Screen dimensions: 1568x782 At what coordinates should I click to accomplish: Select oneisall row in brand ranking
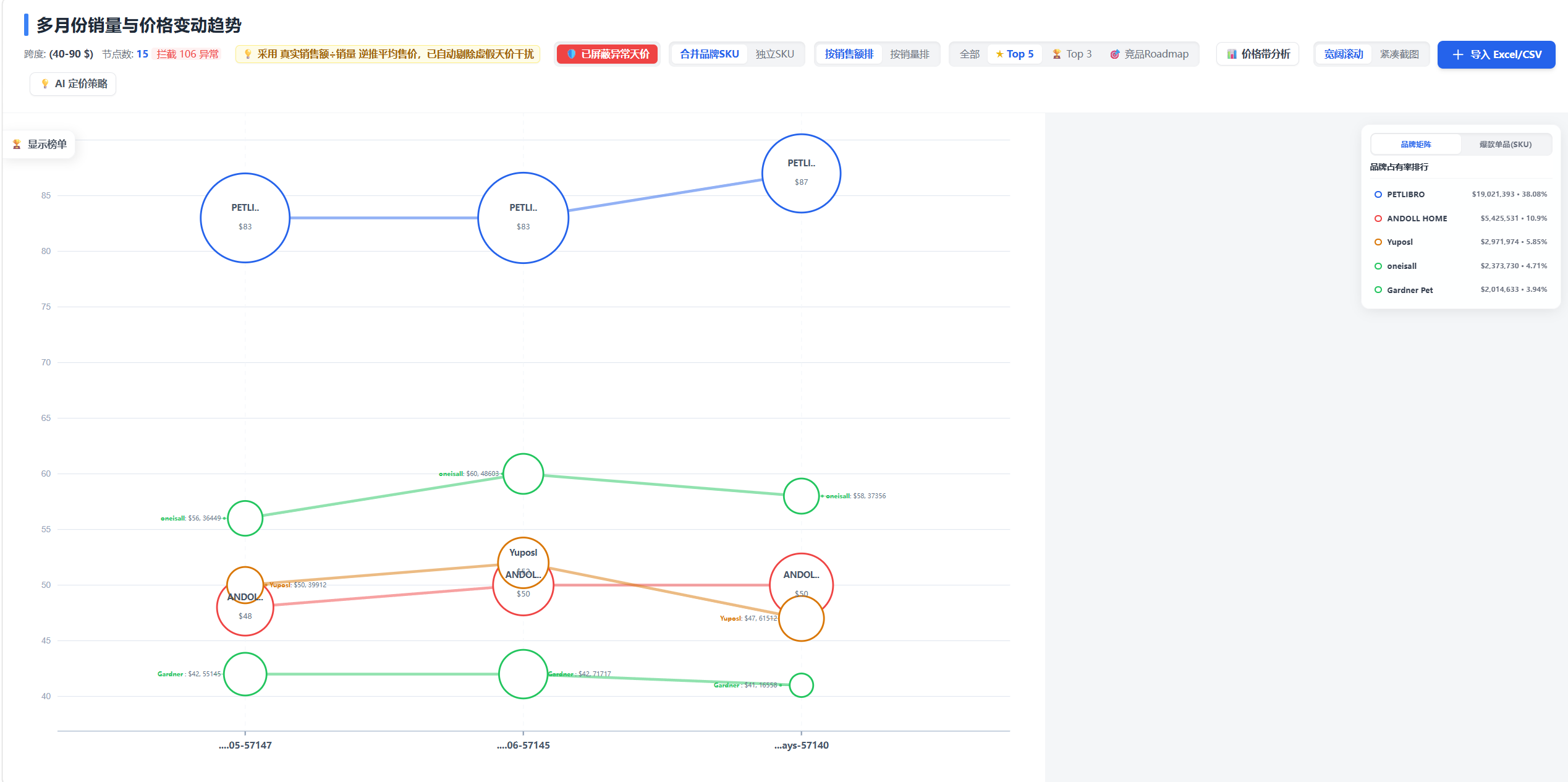pyautogui.click(x=1460, y=266)
